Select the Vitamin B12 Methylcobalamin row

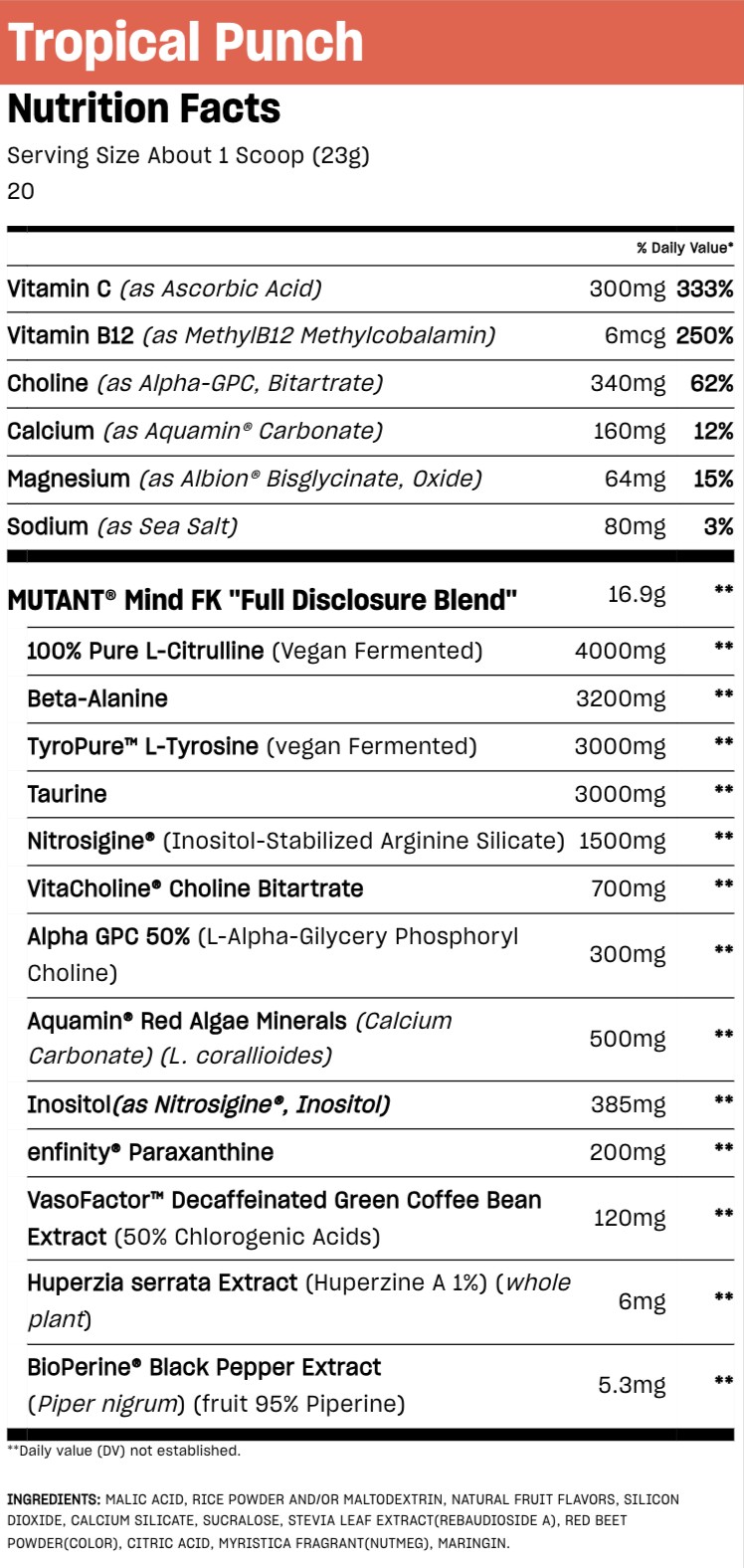pyautogui.click(x=370, y=336)
